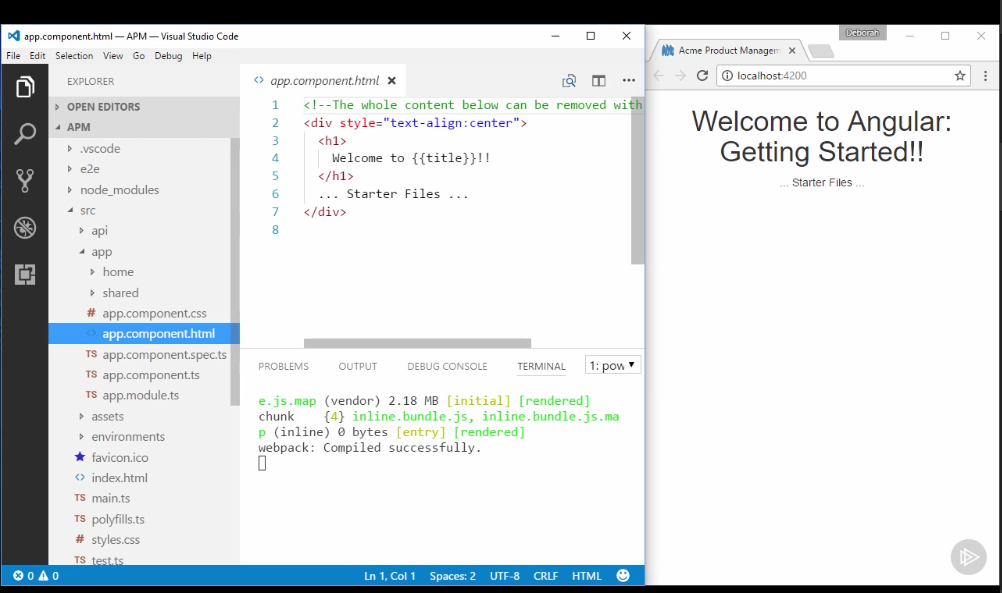This screenshot has height=593, width=1002.
Task: Bookmark localhost:4200 with the star icon
Action: coord(958,75)
